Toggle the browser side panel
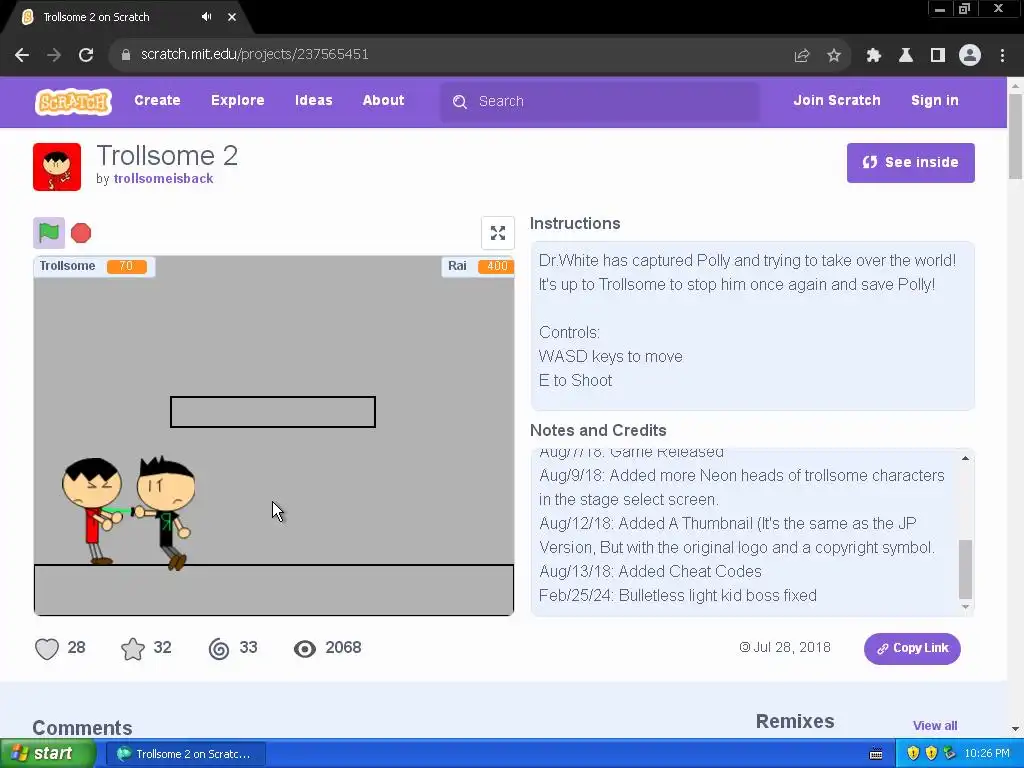Screen dimensions: 1024x768 [938, 56]
